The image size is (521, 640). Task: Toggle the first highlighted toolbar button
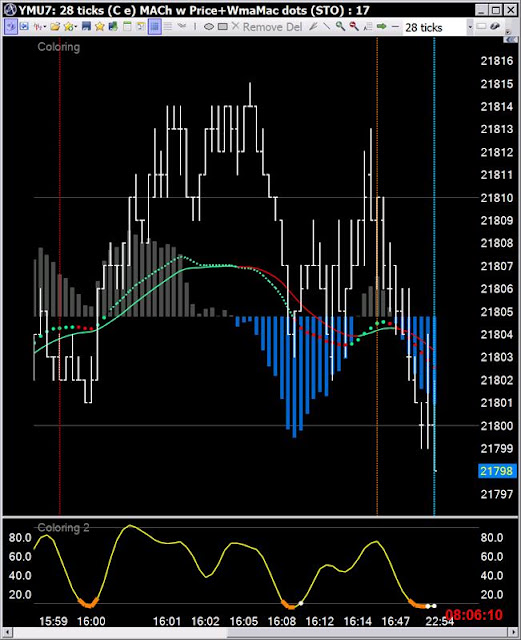(11, 27)
